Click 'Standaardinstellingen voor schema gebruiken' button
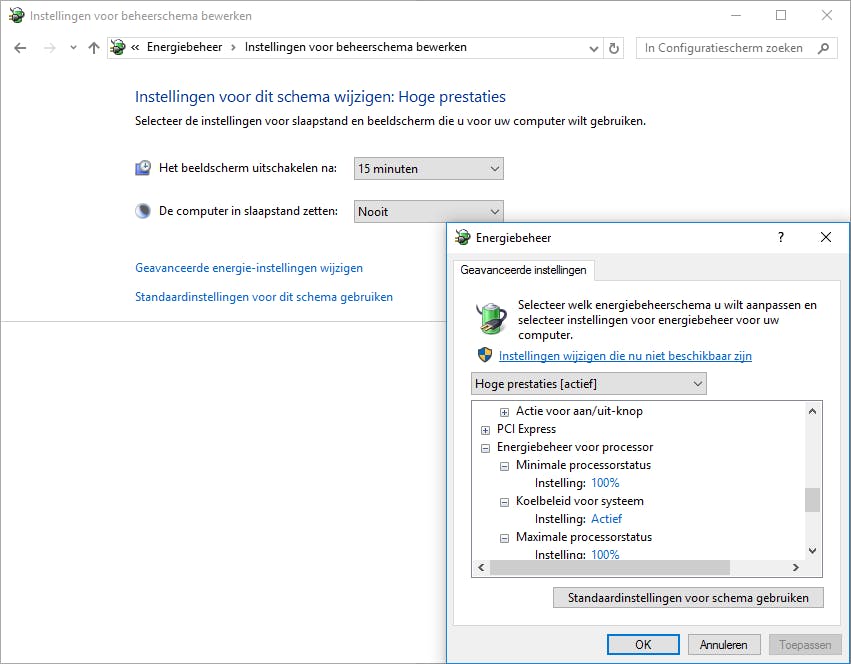The image size is (851, 664). [x=688, y=597]
